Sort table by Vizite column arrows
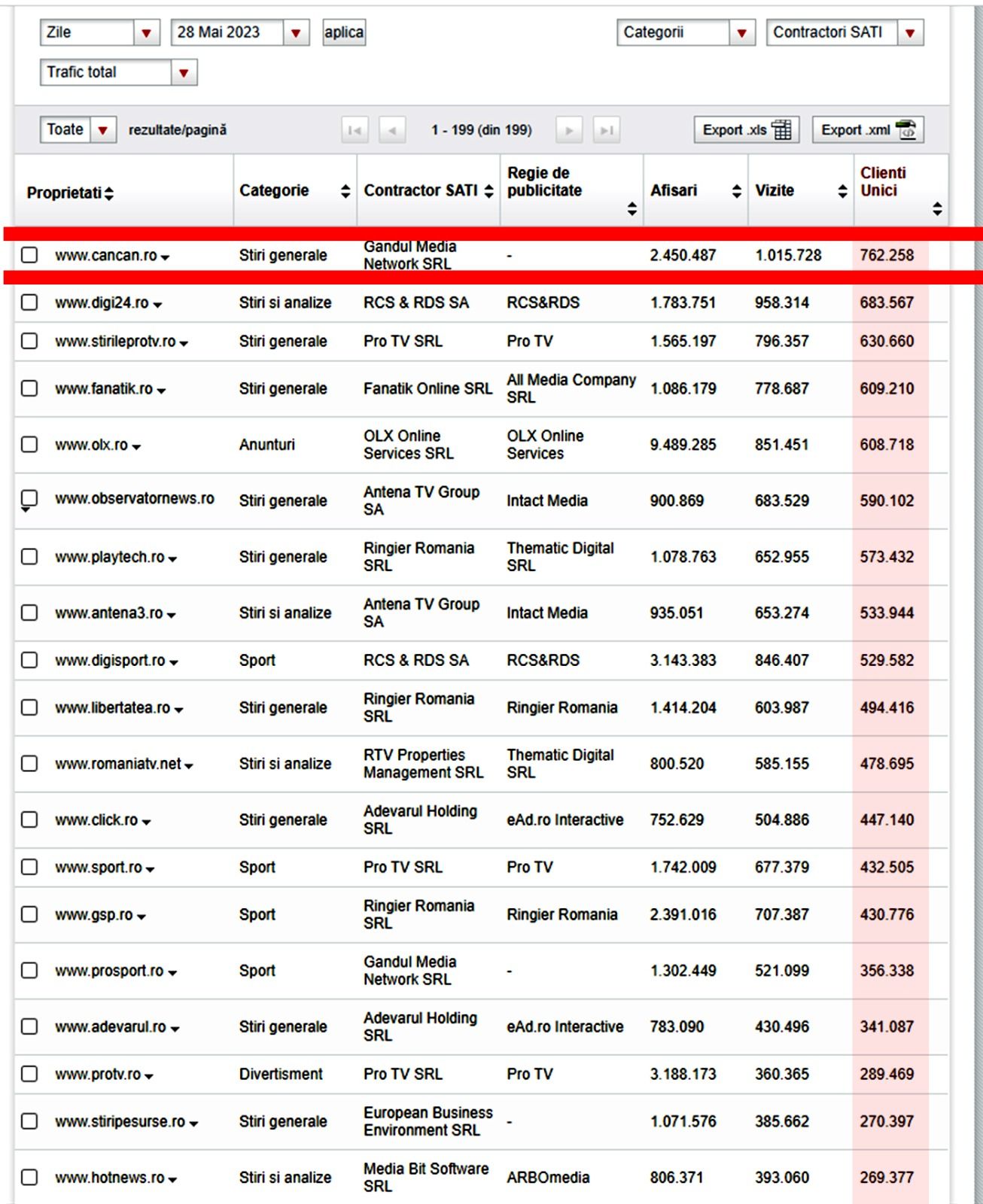 [842, 191]
